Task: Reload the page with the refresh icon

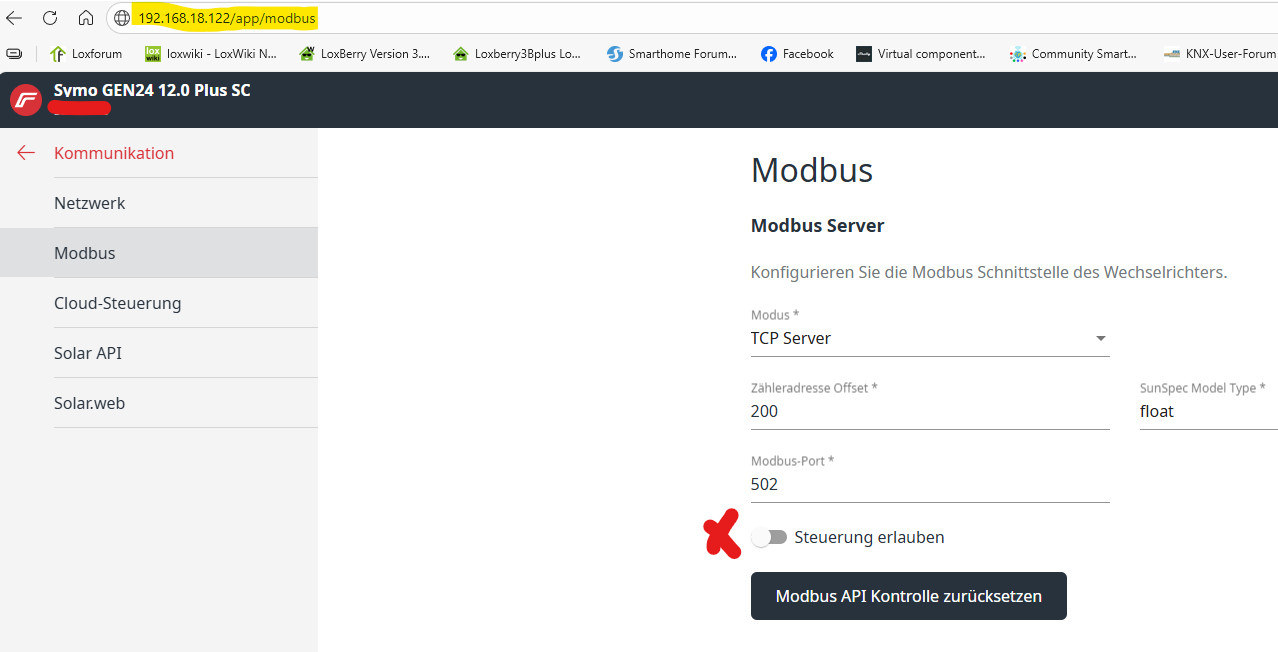Action: click(50, 18)
